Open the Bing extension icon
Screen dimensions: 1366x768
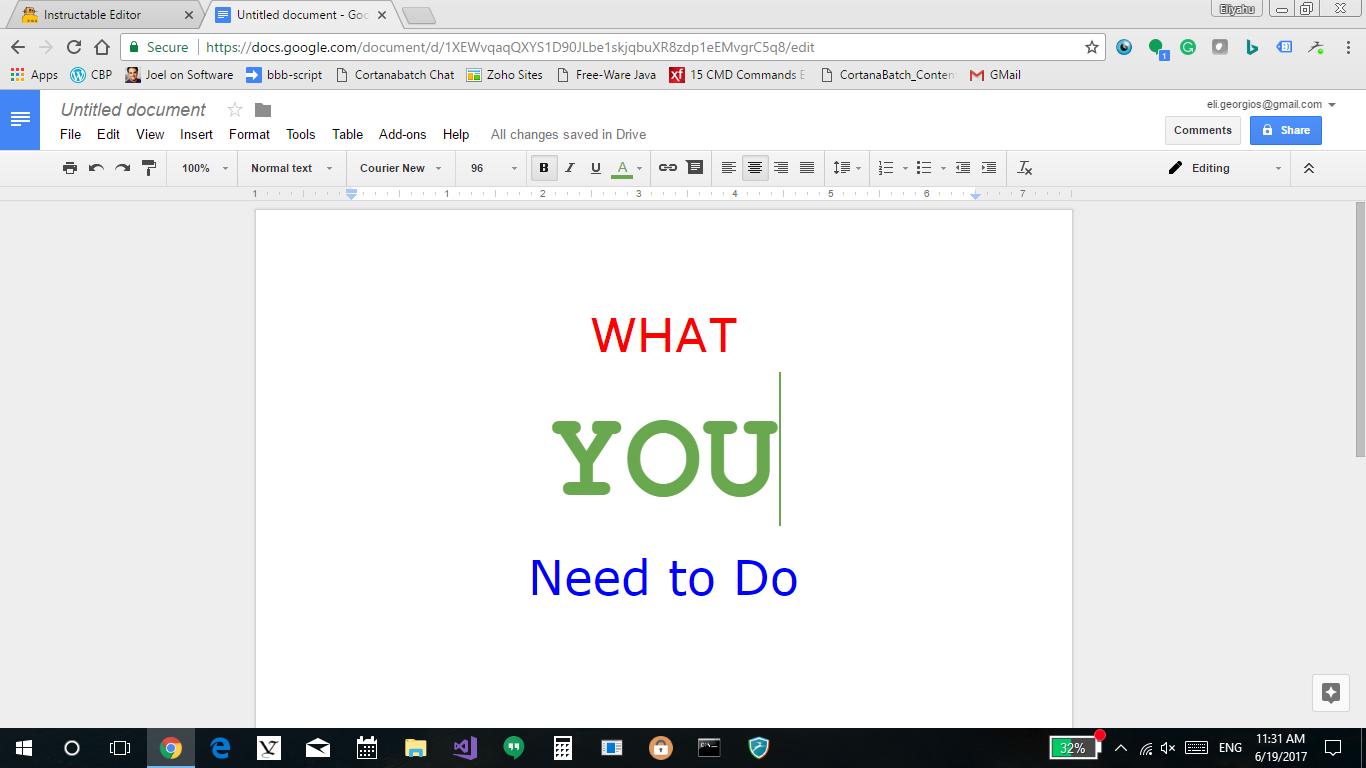point(1252,47)
